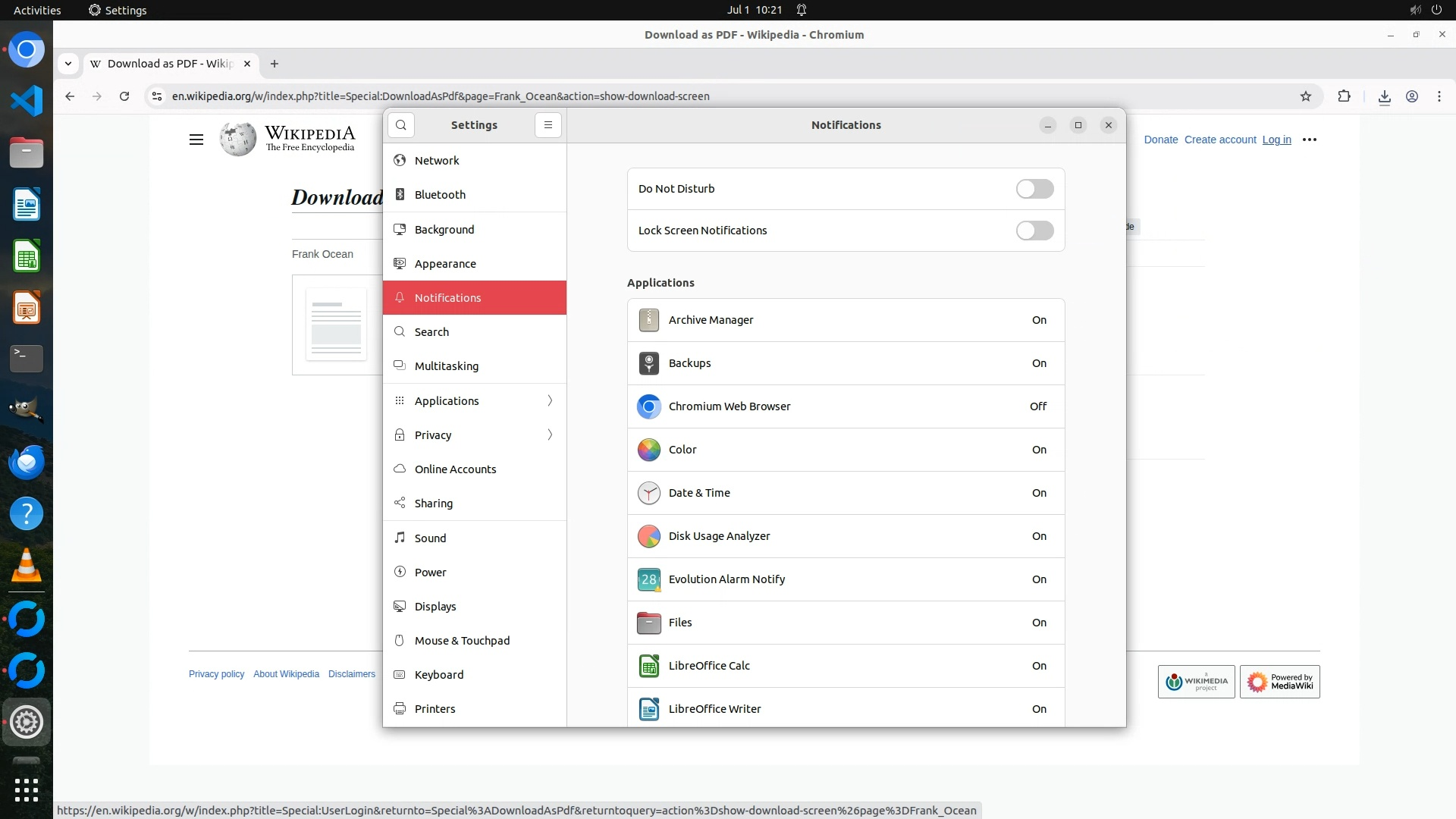Select Background in the Settings sidebar
Screen dimensions: 1456x819
(x=444, y=230)
